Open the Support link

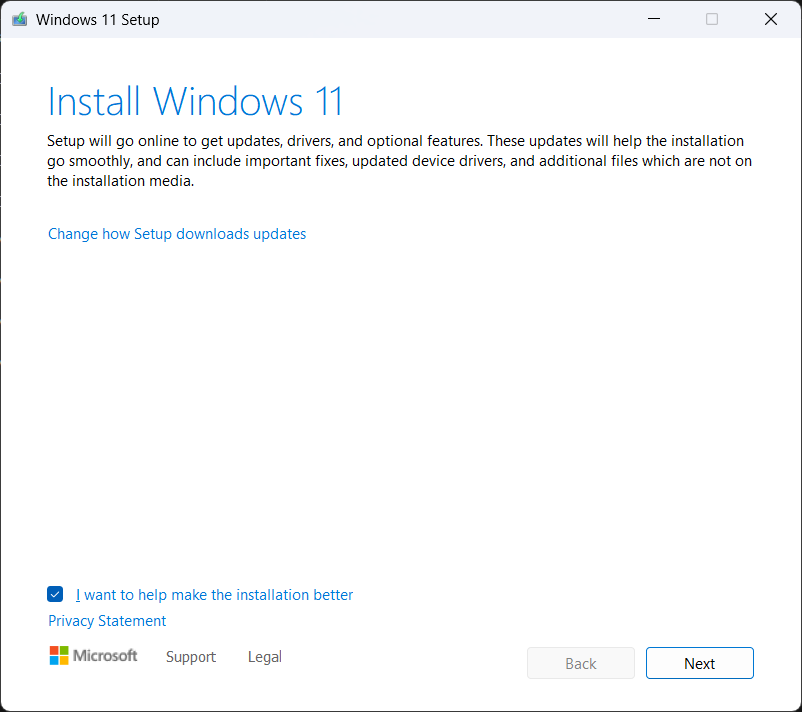(191, 657)
